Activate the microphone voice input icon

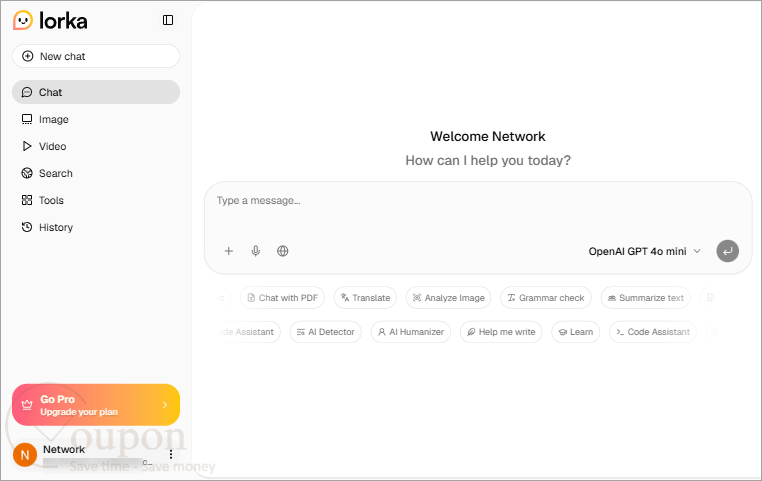click(256, 251)
